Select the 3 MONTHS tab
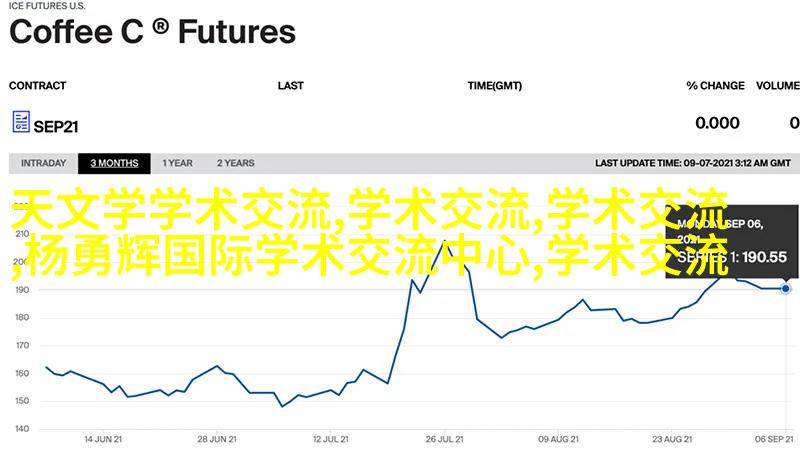 pos(114,163)
